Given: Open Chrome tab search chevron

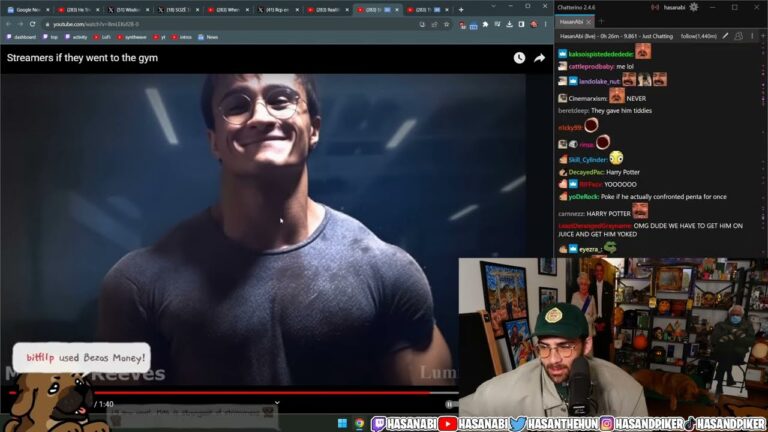Looking at the screenshot, I should (493, 6).
